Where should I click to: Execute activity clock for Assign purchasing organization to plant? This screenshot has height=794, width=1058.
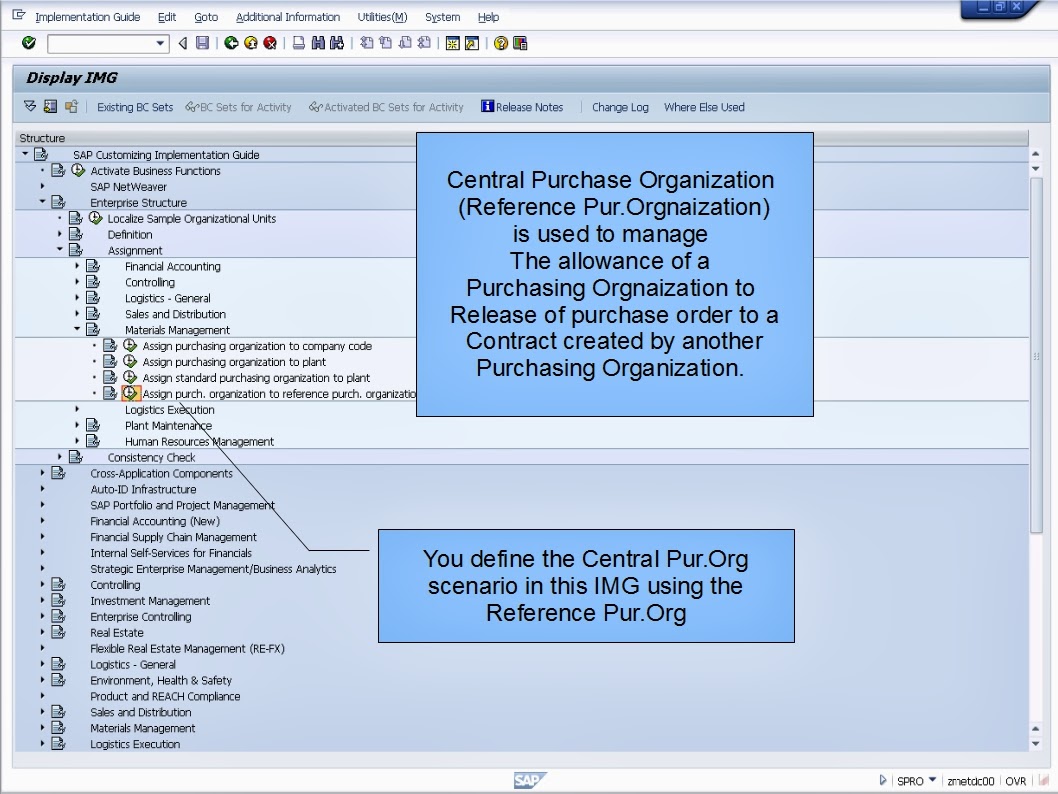(x=130, y=362)
